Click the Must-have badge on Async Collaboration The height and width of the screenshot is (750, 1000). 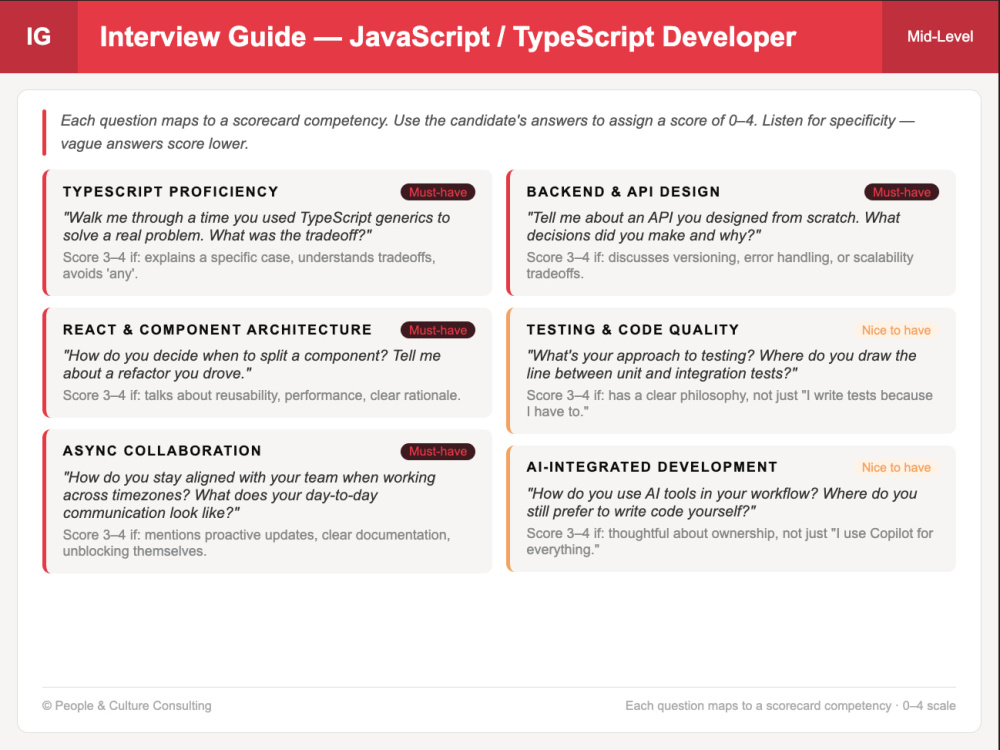pyautogui.click(x=438, y=452)
